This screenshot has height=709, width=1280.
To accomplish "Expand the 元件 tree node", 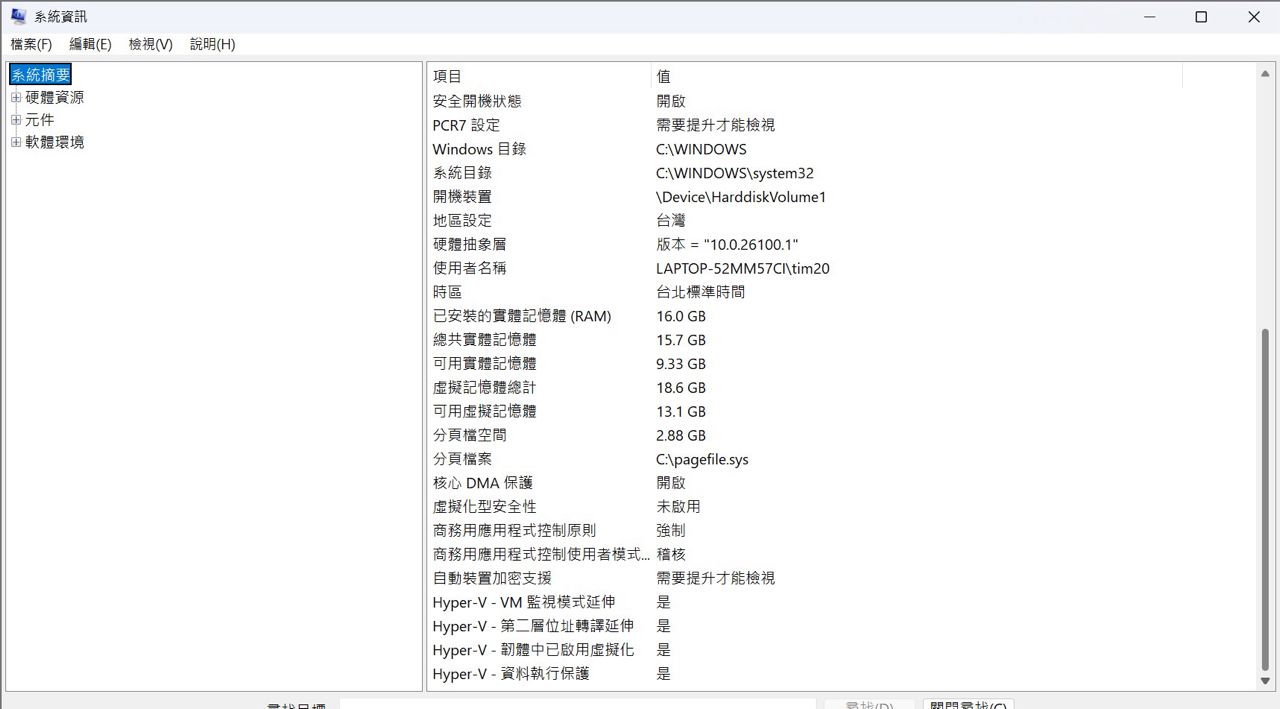I will tap(16, 120).
